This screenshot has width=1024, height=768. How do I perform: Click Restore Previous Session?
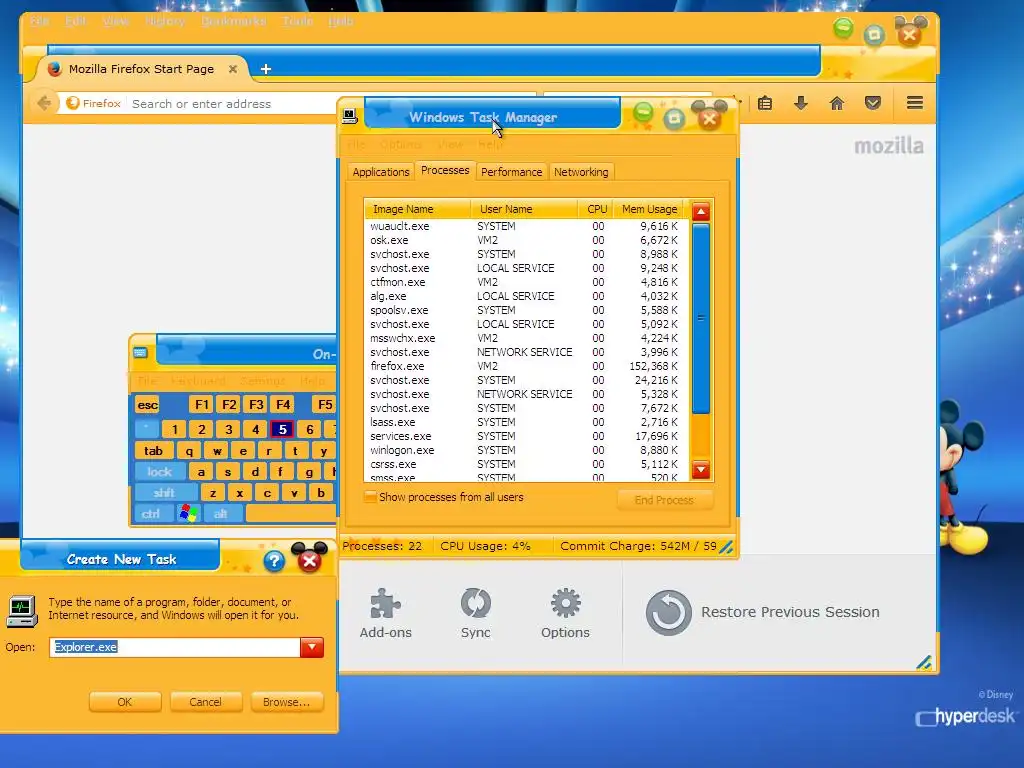pos(762,613)
